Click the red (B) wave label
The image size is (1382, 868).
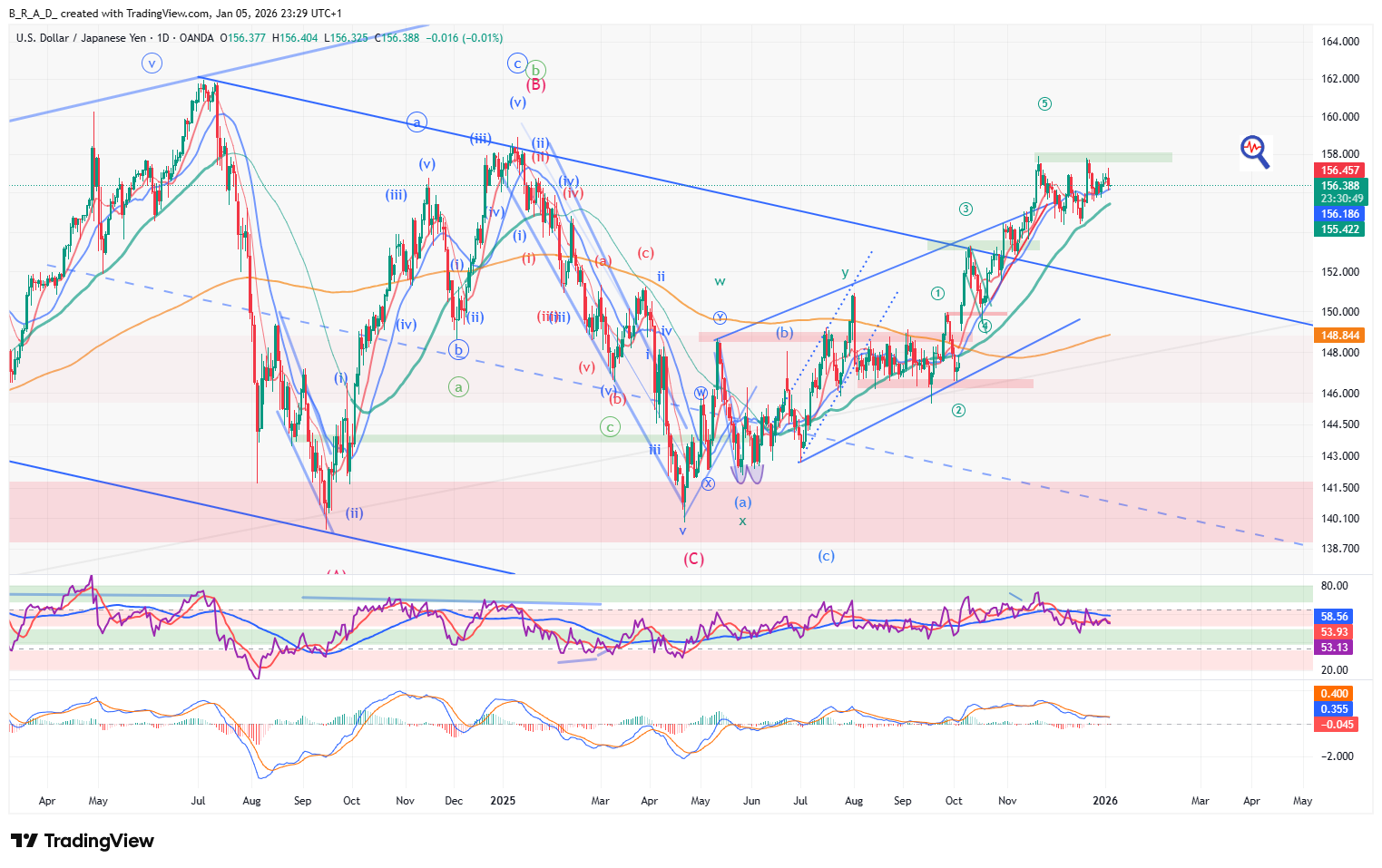point(536,85)
